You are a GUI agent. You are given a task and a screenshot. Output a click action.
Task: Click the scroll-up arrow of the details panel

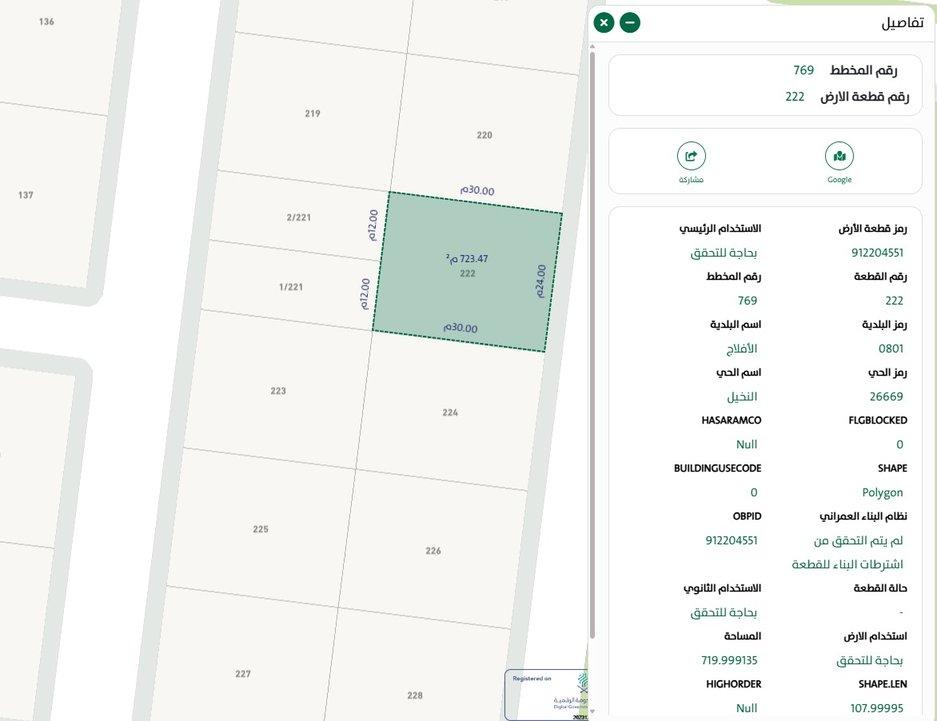(x=593, y=47)
